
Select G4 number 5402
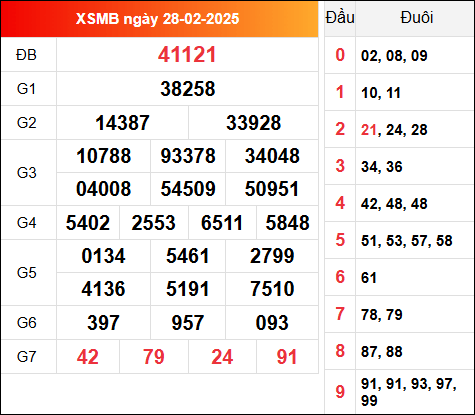(x=88, y=223)
